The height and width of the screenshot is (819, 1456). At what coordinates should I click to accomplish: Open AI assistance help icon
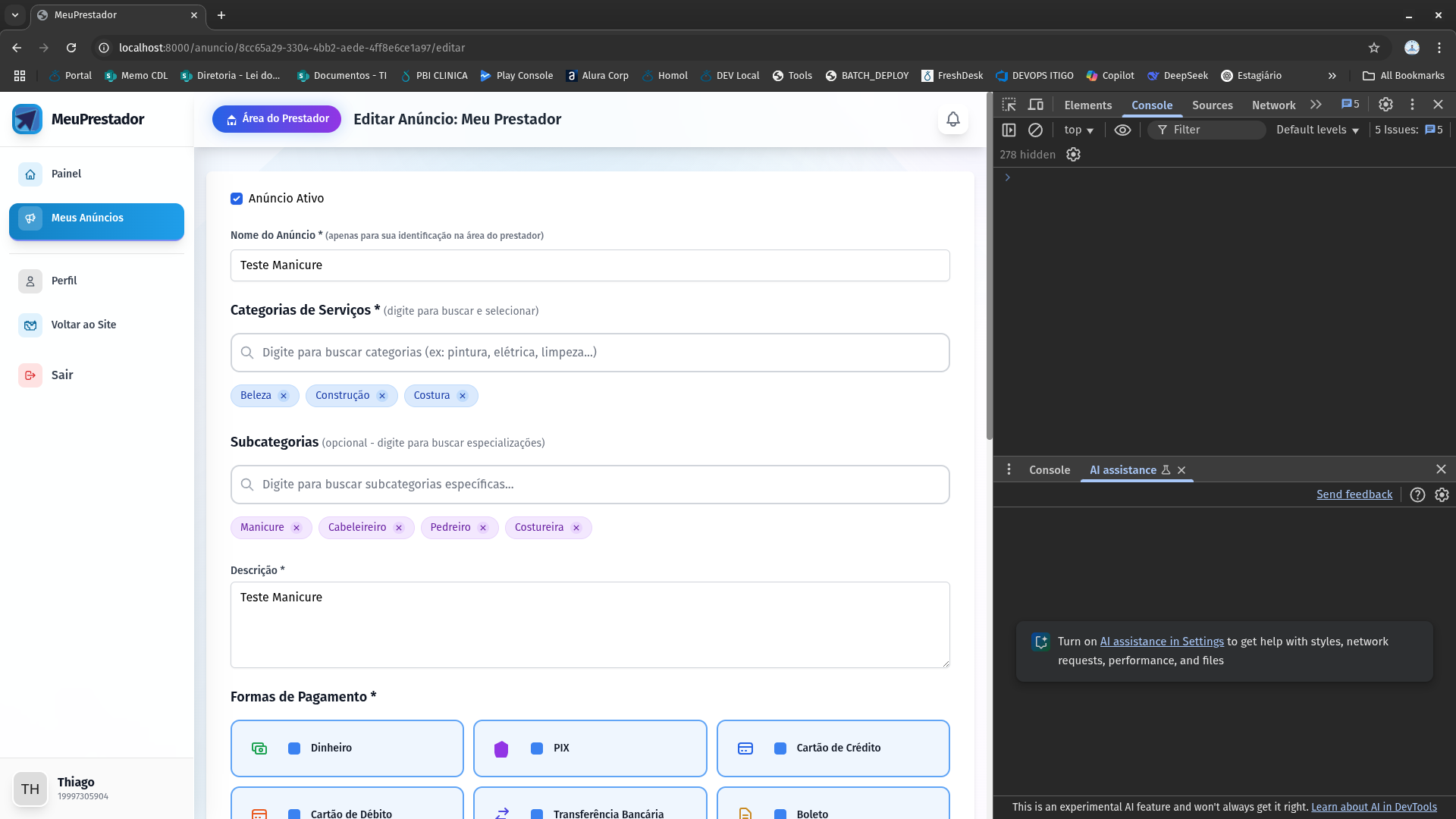click(1417, 494)
